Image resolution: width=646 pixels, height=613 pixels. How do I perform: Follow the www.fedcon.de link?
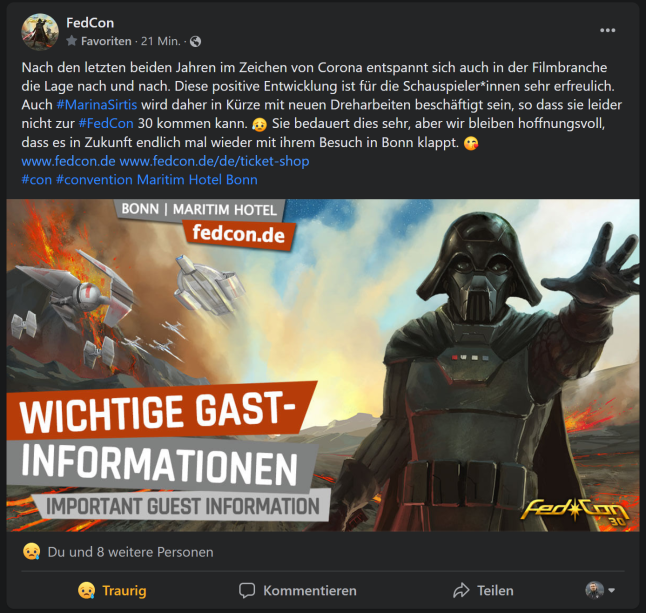pyautogui.click(x=68, y=161)
